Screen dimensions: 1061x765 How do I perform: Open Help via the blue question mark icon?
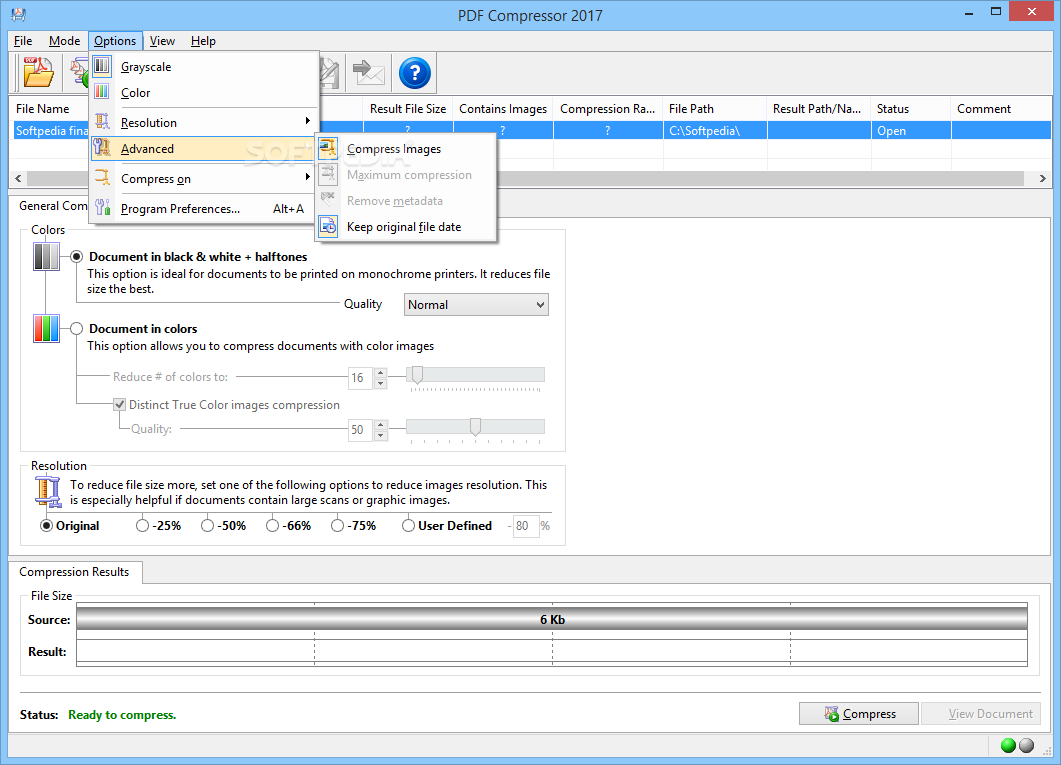pos(414,72)
